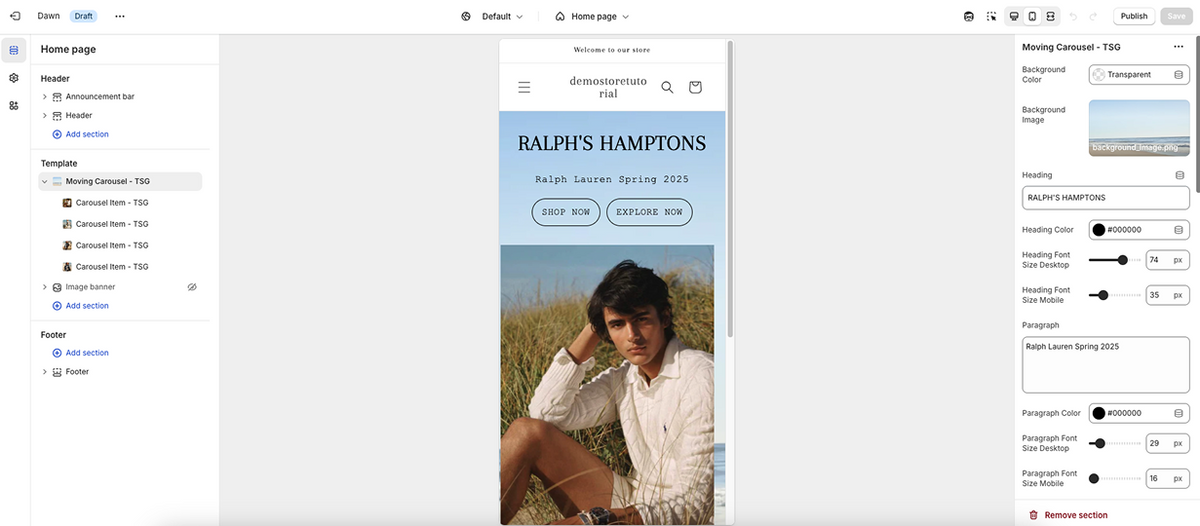
Task: Adjust Heading Font Size Mobile slider
Action: click(x=1114, y=295)
